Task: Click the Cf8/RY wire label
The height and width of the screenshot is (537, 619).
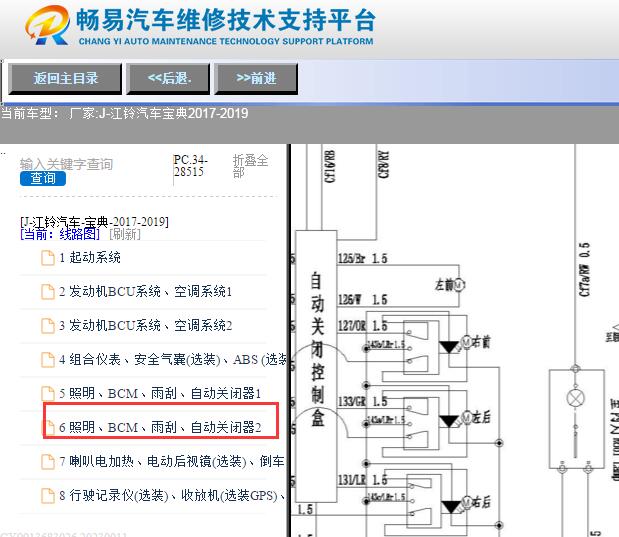Action: click(383, 165)
